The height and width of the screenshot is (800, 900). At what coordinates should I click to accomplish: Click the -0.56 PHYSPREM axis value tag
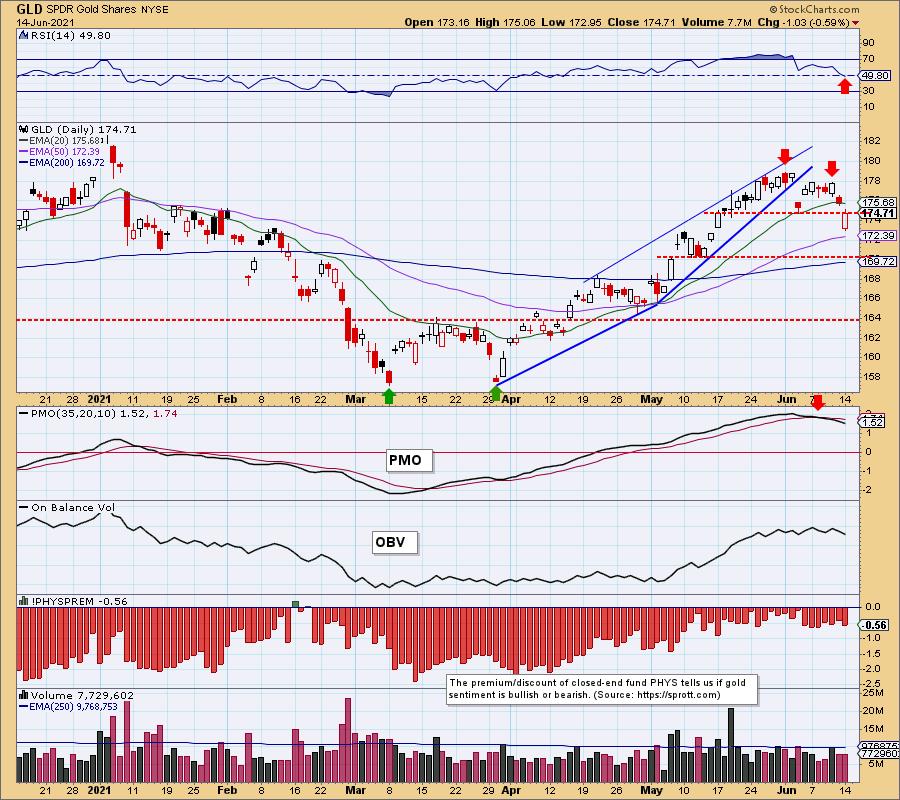click(x=875, y=625)
